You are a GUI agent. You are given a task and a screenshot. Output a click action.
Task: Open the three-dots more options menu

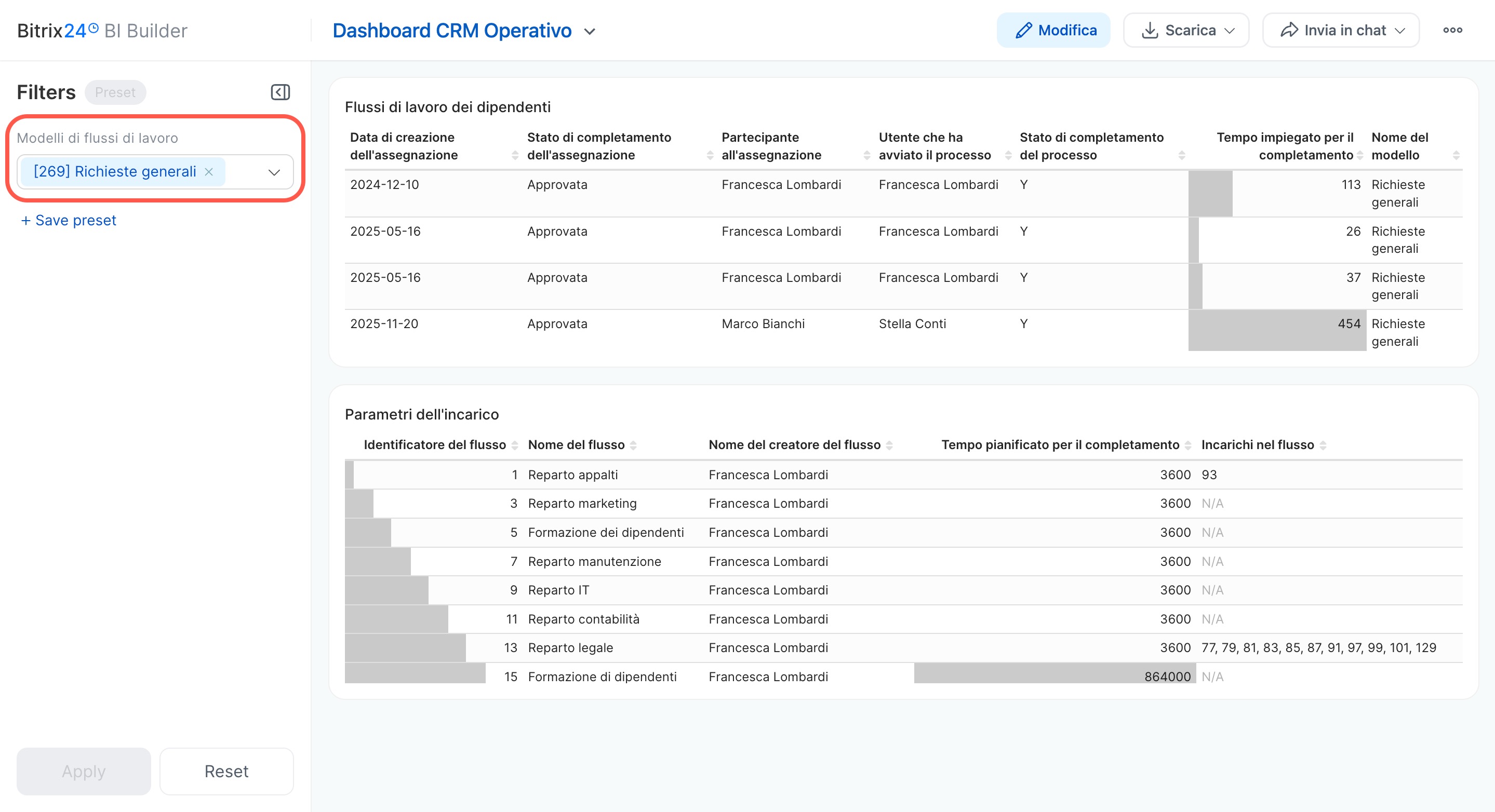pos(1452,30)
